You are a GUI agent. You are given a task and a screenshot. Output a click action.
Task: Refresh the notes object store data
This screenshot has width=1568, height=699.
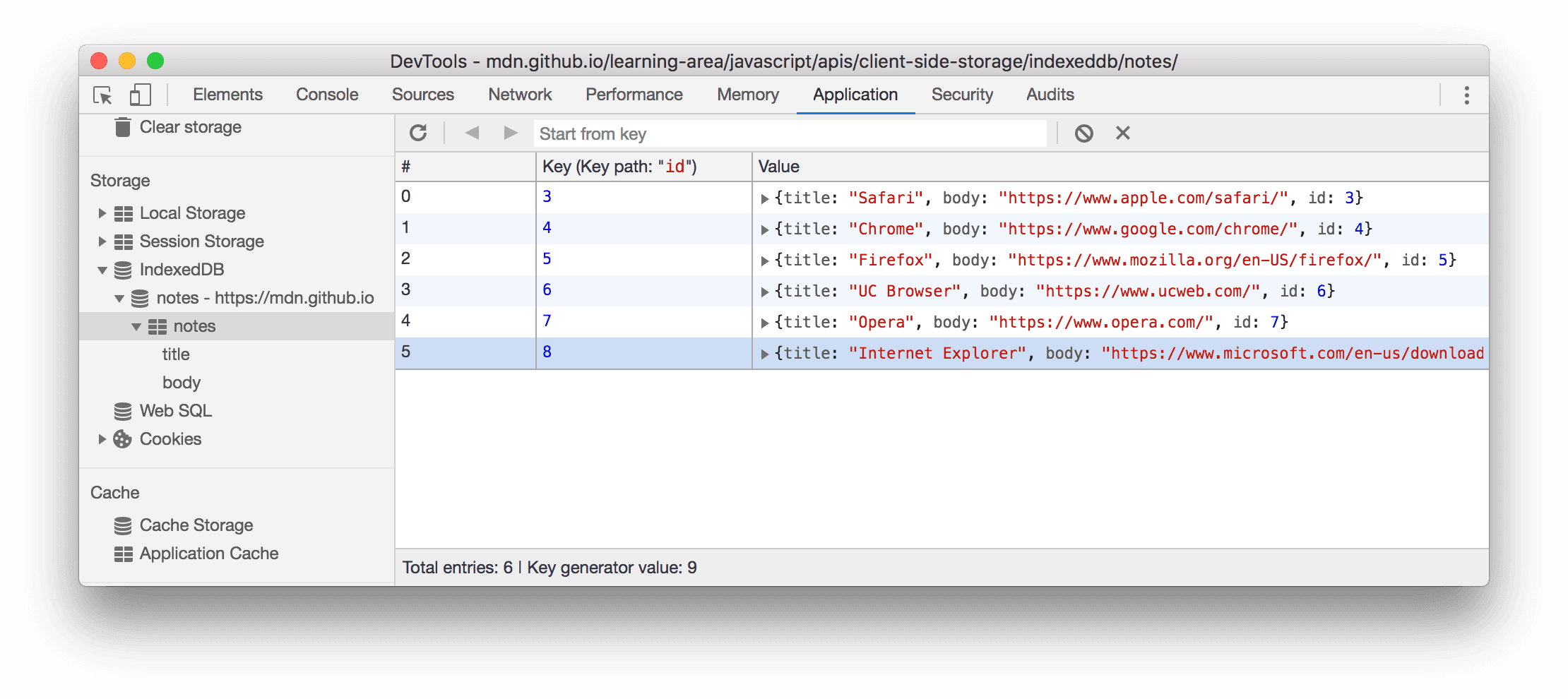pyautogui.click(x=419, y=133)
